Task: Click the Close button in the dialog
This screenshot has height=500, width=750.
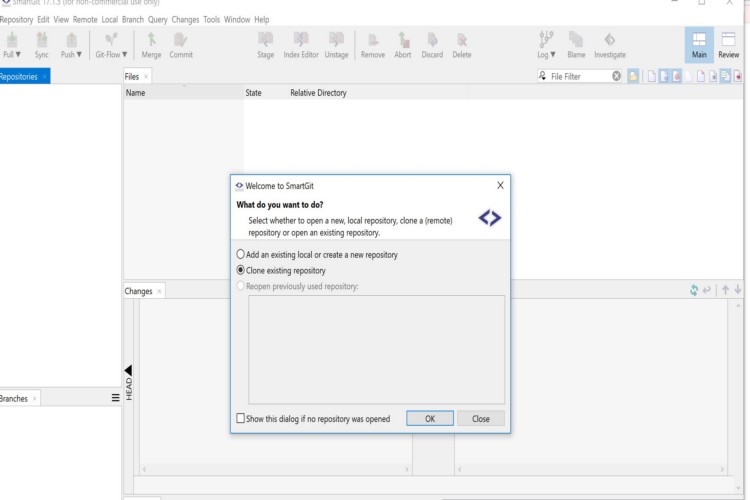Action: [481, 419]
